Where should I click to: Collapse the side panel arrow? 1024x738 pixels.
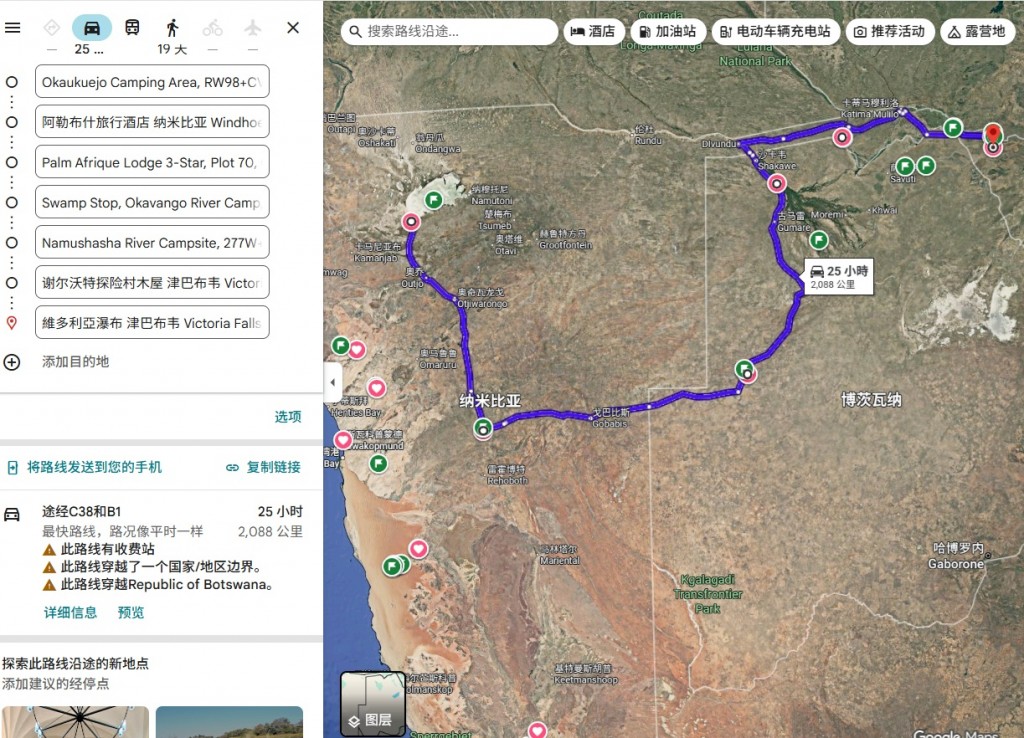(333, 382)
